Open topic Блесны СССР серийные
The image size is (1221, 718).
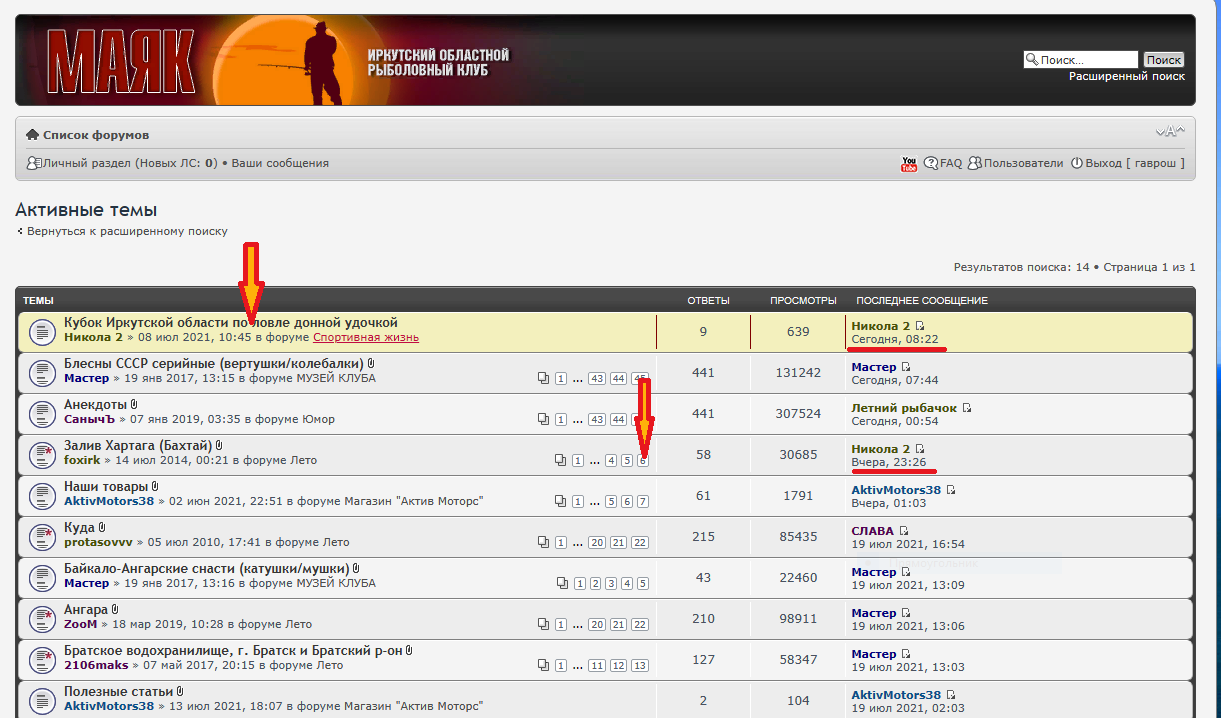(x=214, y=363)
